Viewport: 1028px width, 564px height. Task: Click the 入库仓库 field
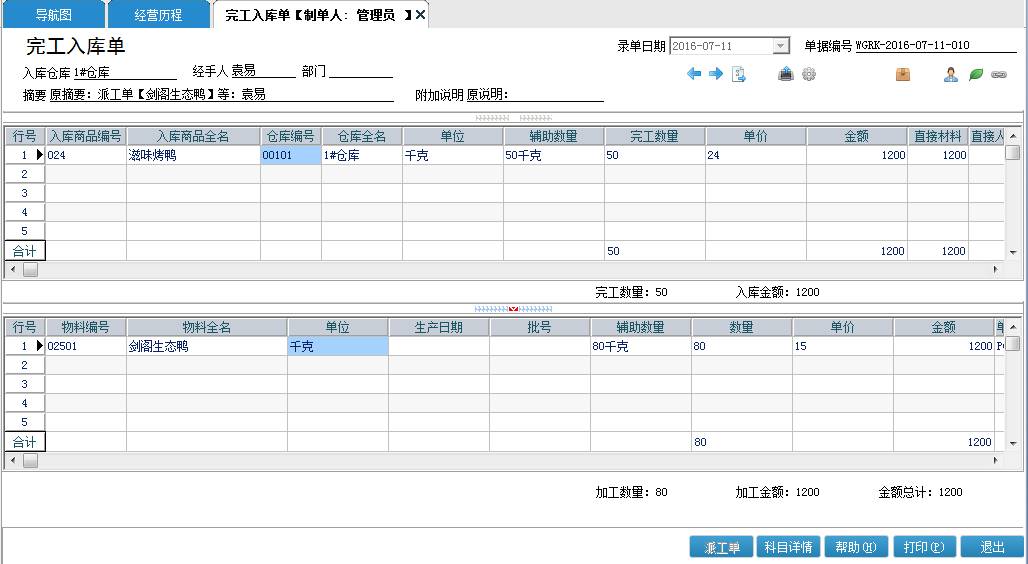tap(125, 72)
